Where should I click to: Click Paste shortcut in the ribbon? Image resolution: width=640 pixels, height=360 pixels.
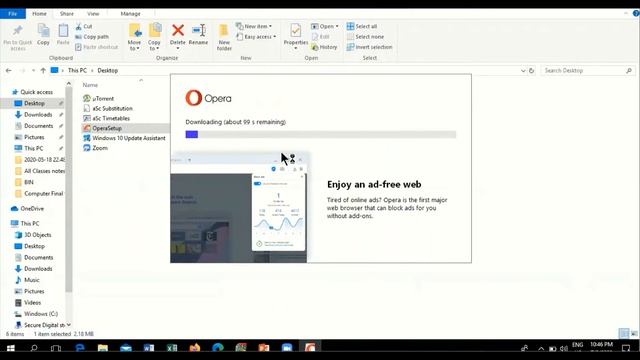click(x=97, y=47)
